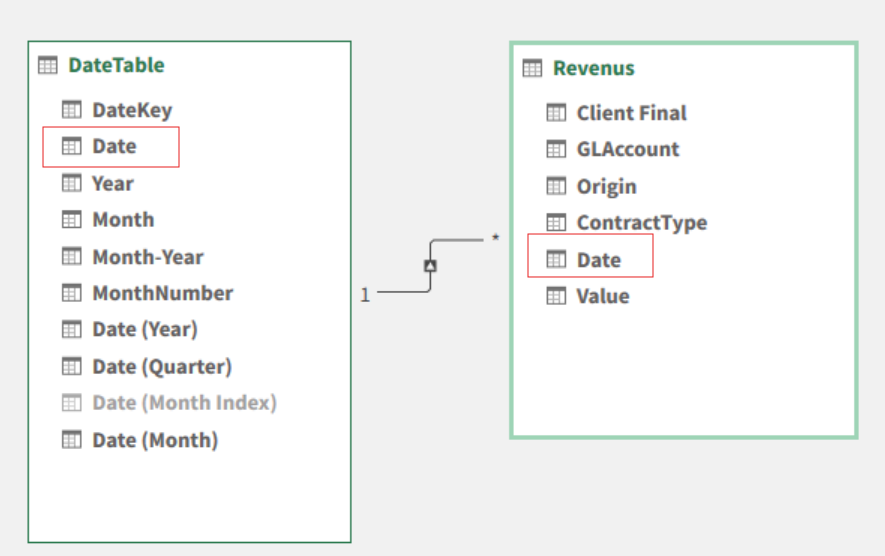Select the Date (Year) field name

(145, 330)
